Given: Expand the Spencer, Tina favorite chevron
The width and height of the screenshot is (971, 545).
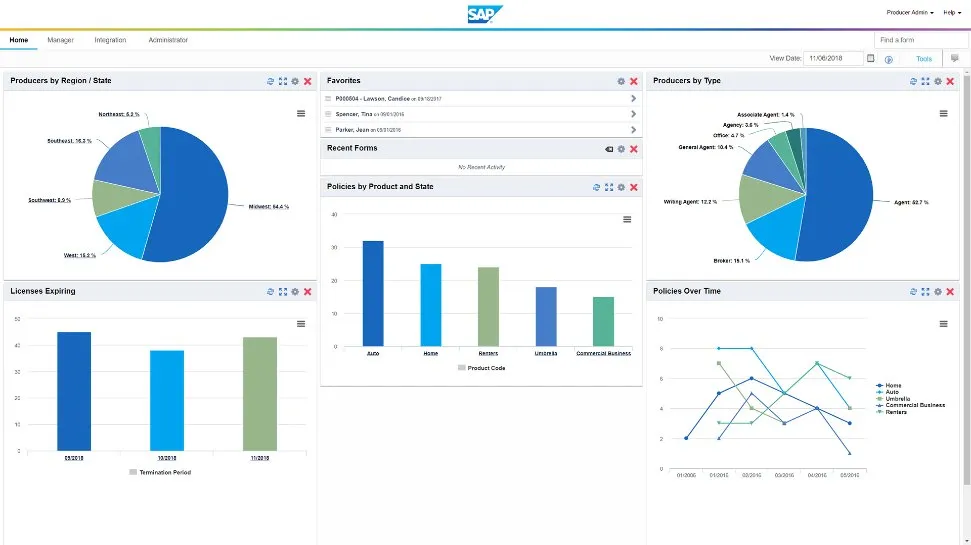Looking at the screenshot, I should pos(634,114).
